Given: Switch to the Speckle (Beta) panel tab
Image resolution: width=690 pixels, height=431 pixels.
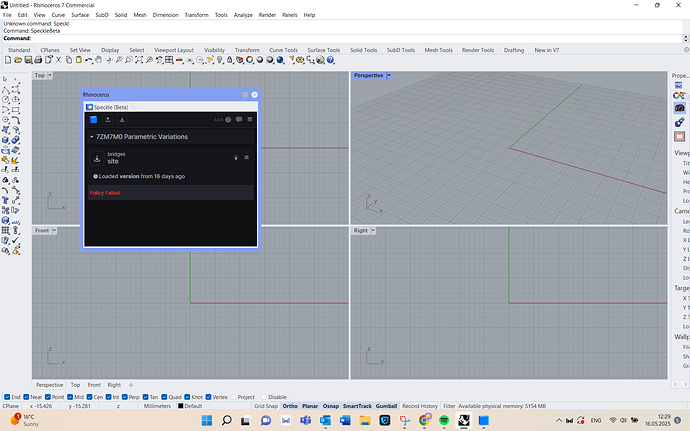Looking at the screenshot, I should click(x=107, y=107).
